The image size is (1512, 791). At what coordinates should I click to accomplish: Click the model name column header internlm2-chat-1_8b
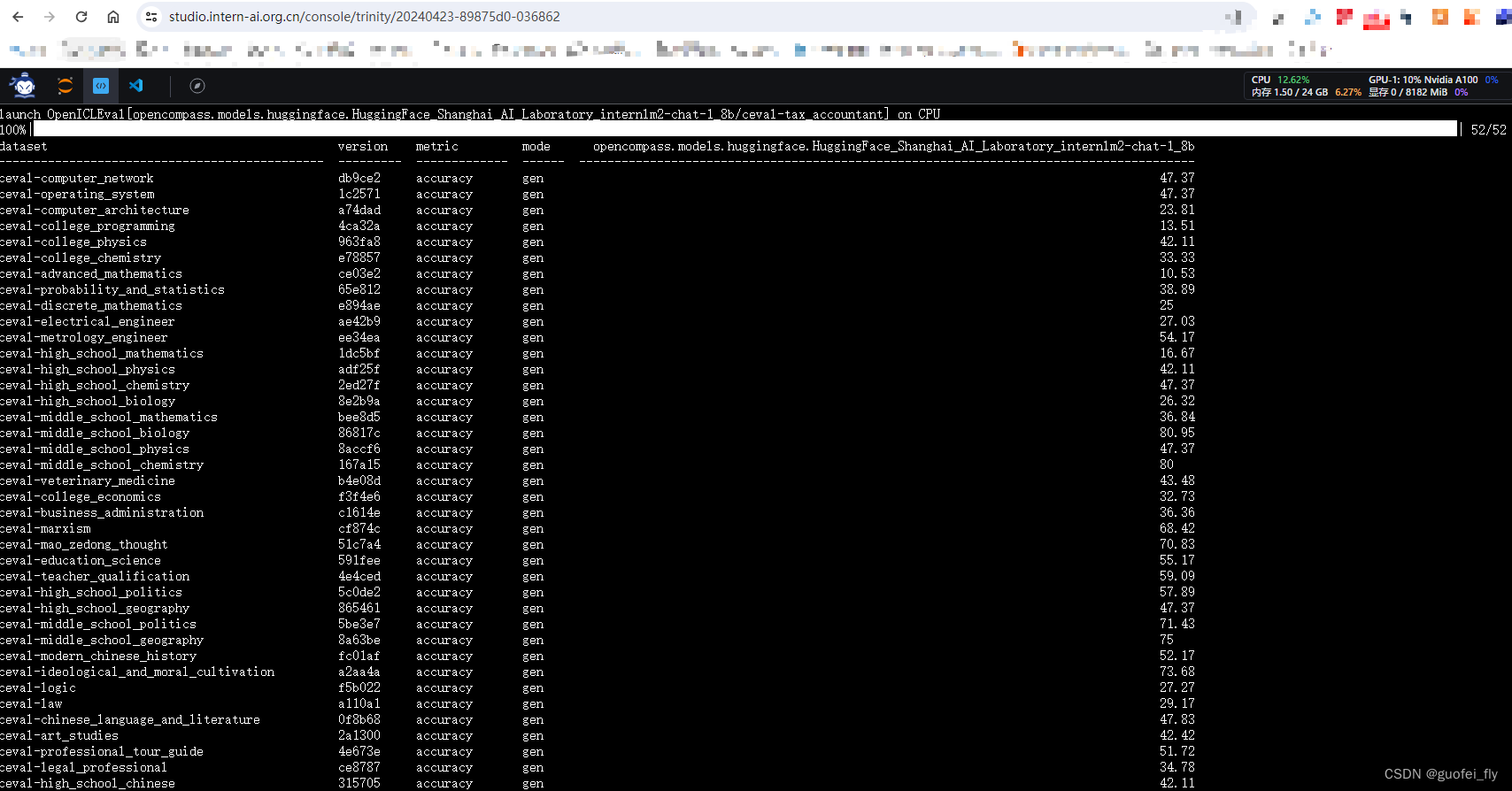(x=894, y=146)
